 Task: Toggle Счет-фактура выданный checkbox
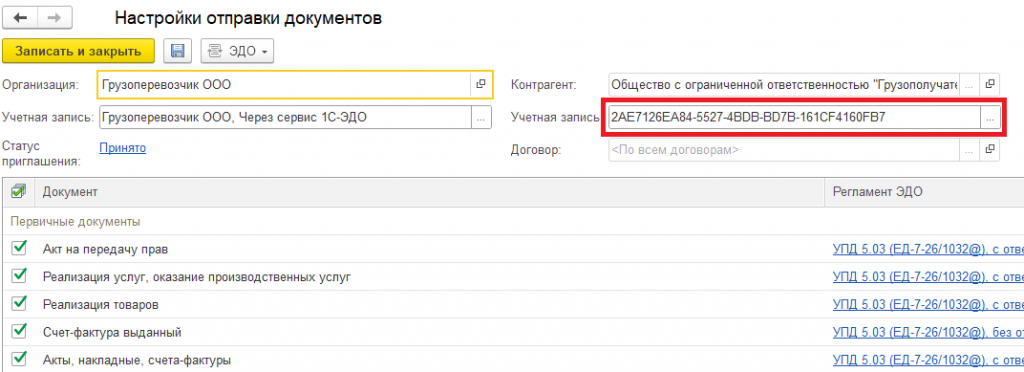20,332
